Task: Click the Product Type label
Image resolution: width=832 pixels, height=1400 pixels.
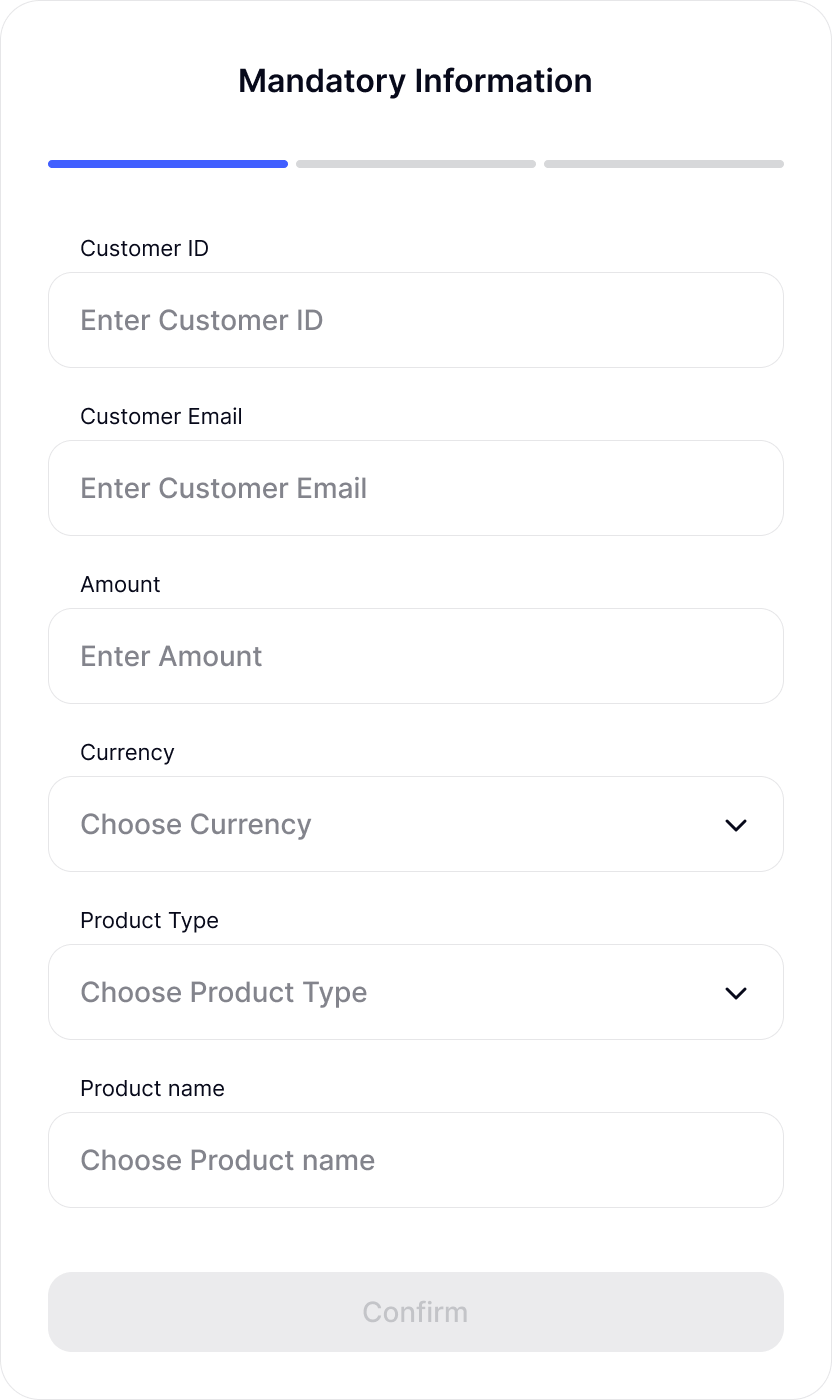Action: [x=149, y=920]
